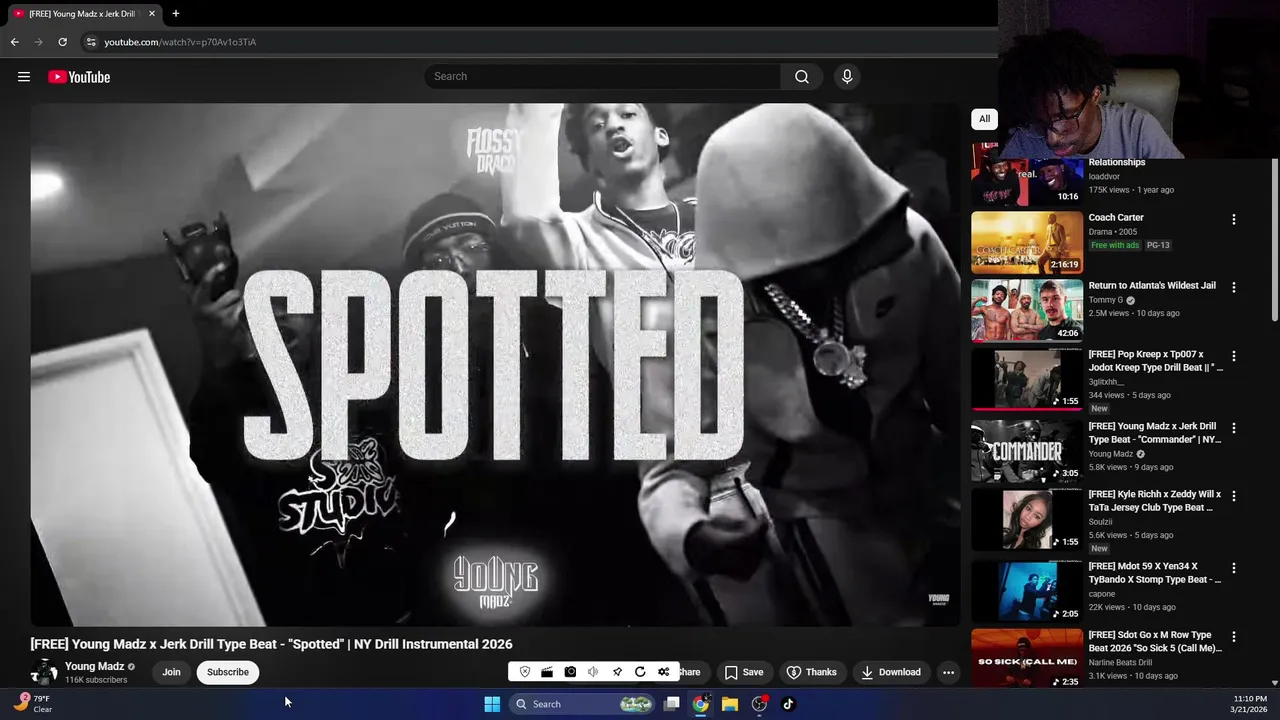Go to the YouTube home logo

[79, 77]
